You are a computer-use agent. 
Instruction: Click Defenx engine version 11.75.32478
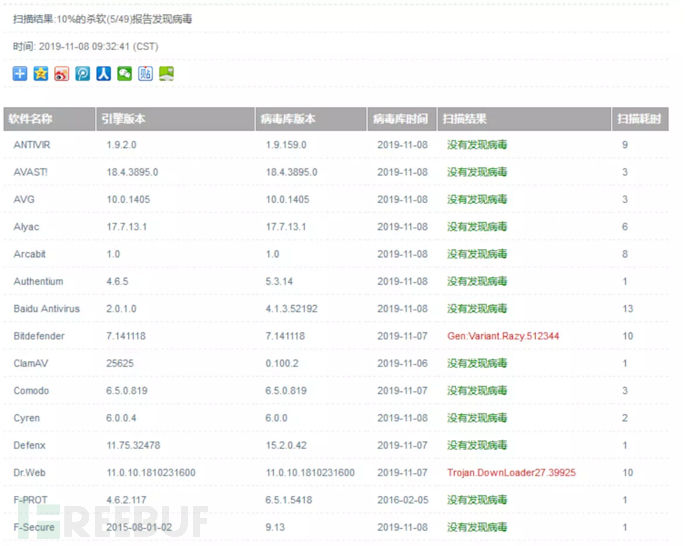(133, 445)
